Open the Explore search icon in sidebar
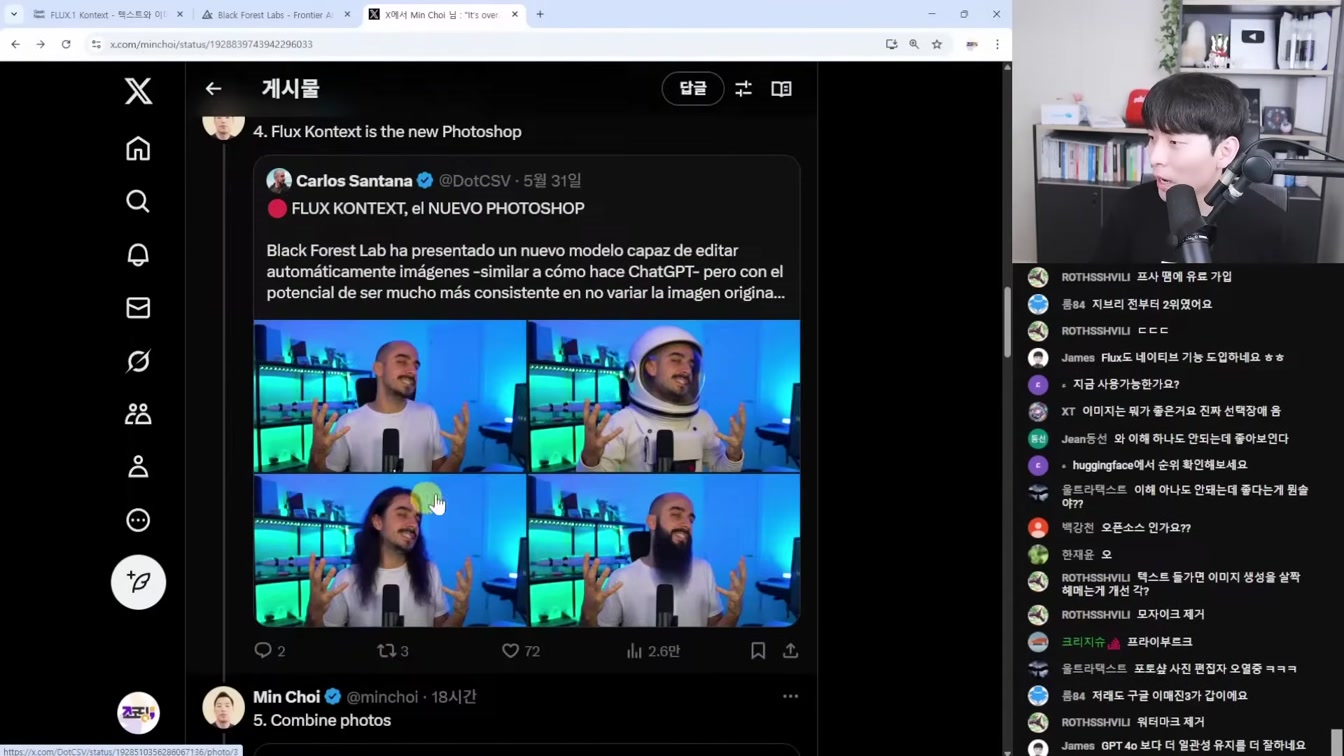The width and height of the screenshot is (1344, 756). 138,201
